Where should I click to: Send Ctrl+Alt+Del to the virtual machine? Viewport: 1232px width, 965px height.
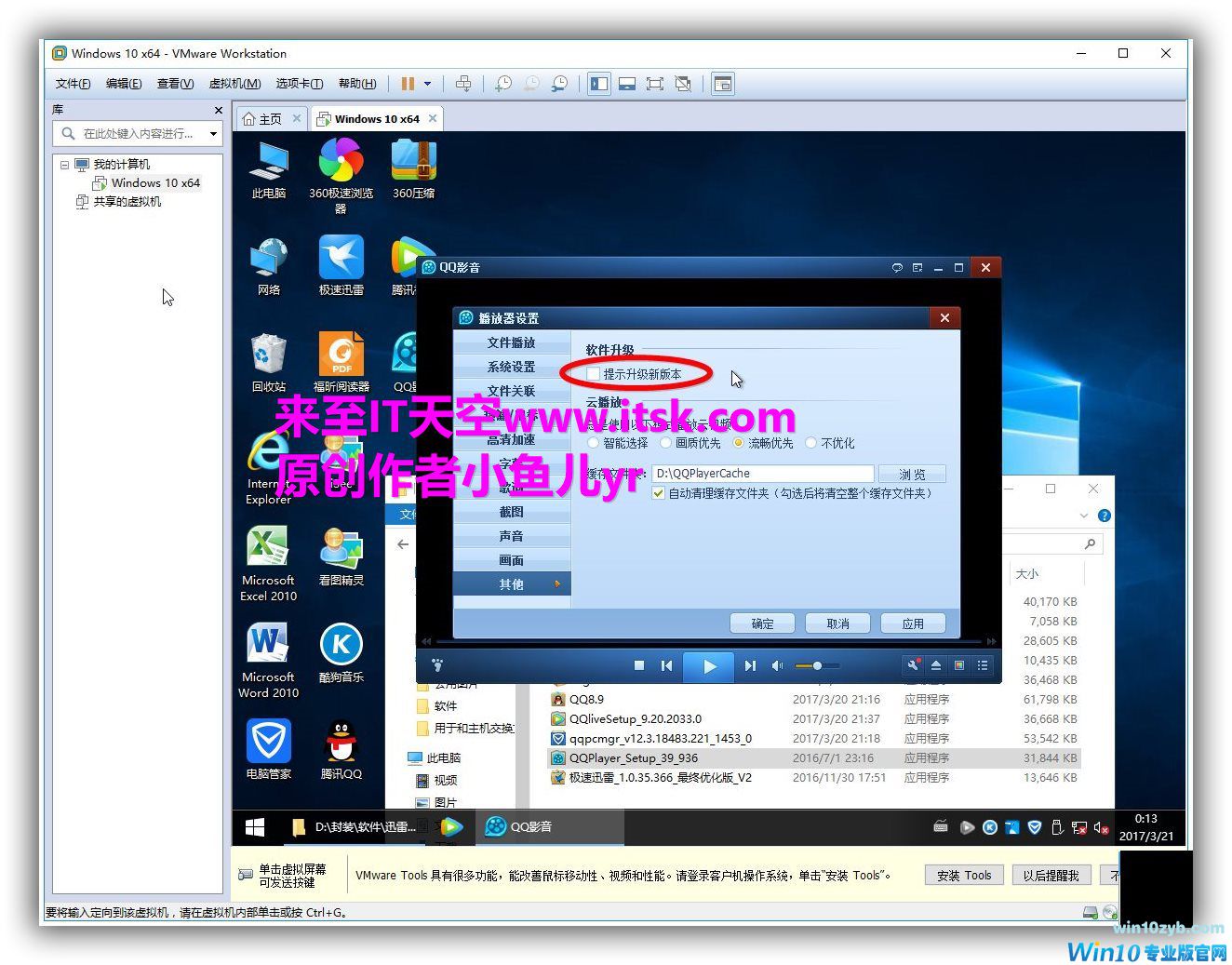click(x=463, y=84)
